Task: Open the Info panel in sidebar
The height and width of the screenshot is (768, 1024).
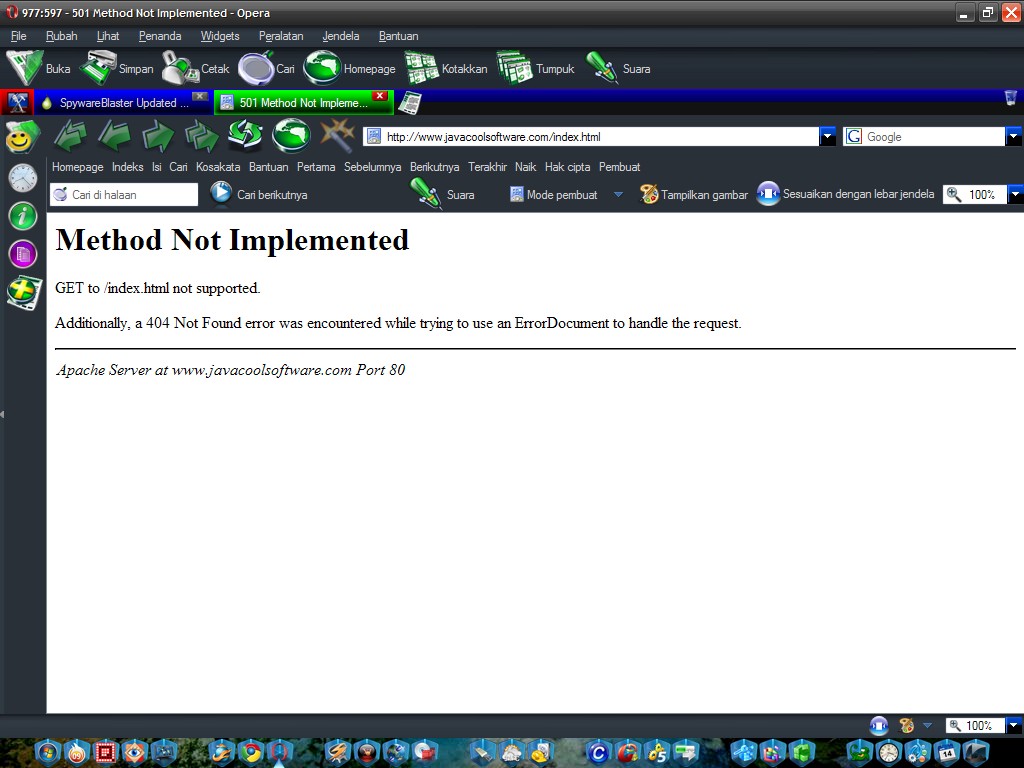Action: 23,216
